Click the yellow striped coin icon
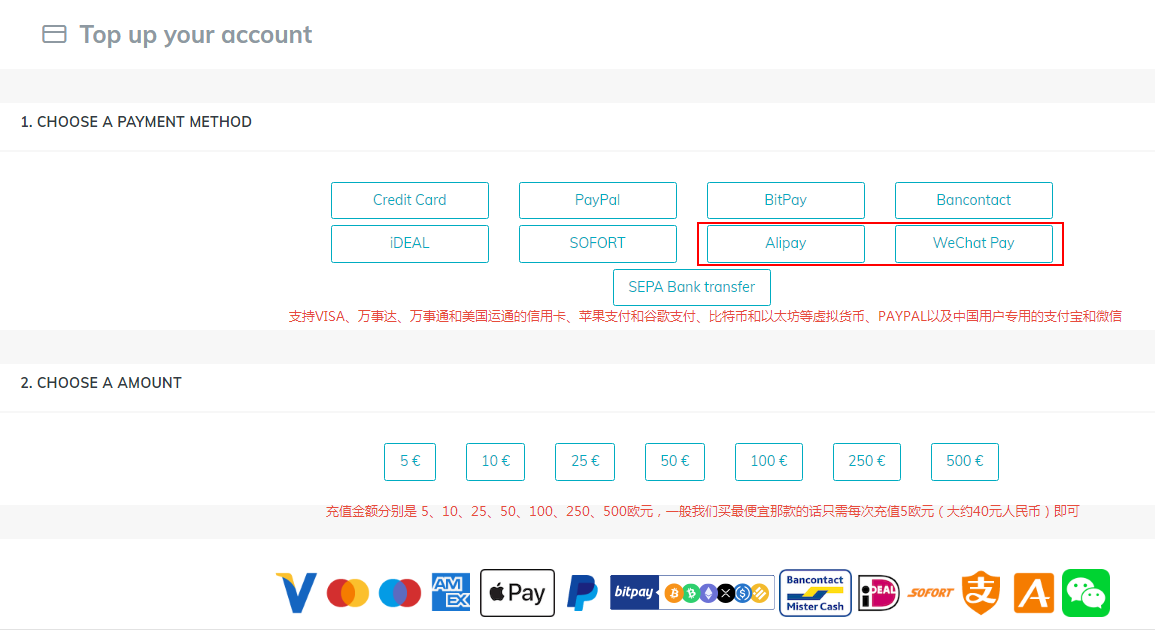 point(760,593)
